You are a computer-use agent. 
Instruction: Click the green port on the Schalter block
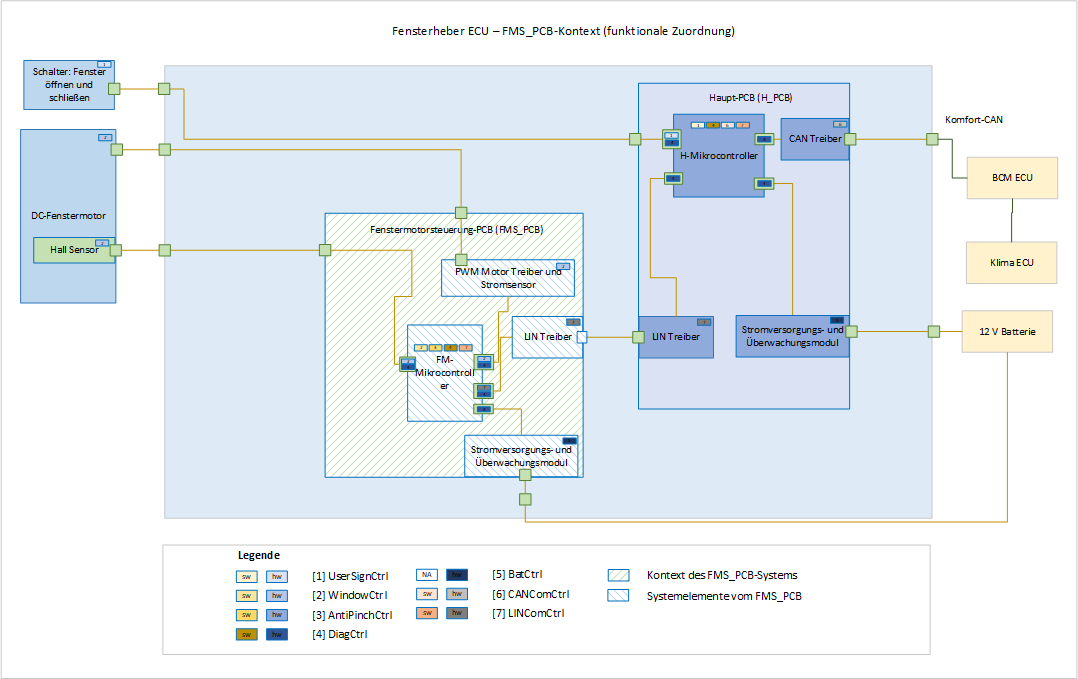click(114, 89)
